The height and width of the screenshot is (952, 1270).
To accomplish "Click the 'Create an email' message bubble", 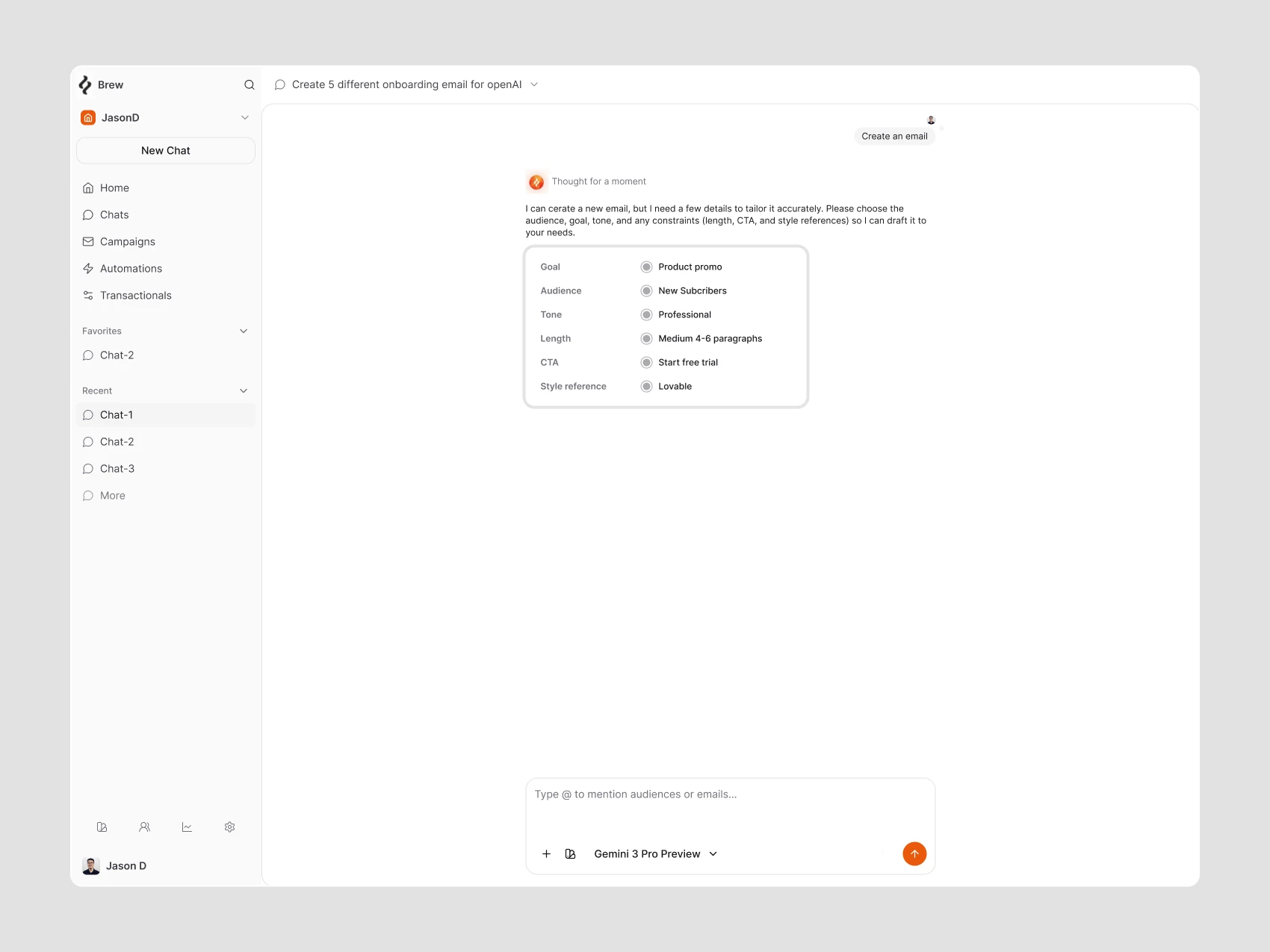I will coord(894,137).
